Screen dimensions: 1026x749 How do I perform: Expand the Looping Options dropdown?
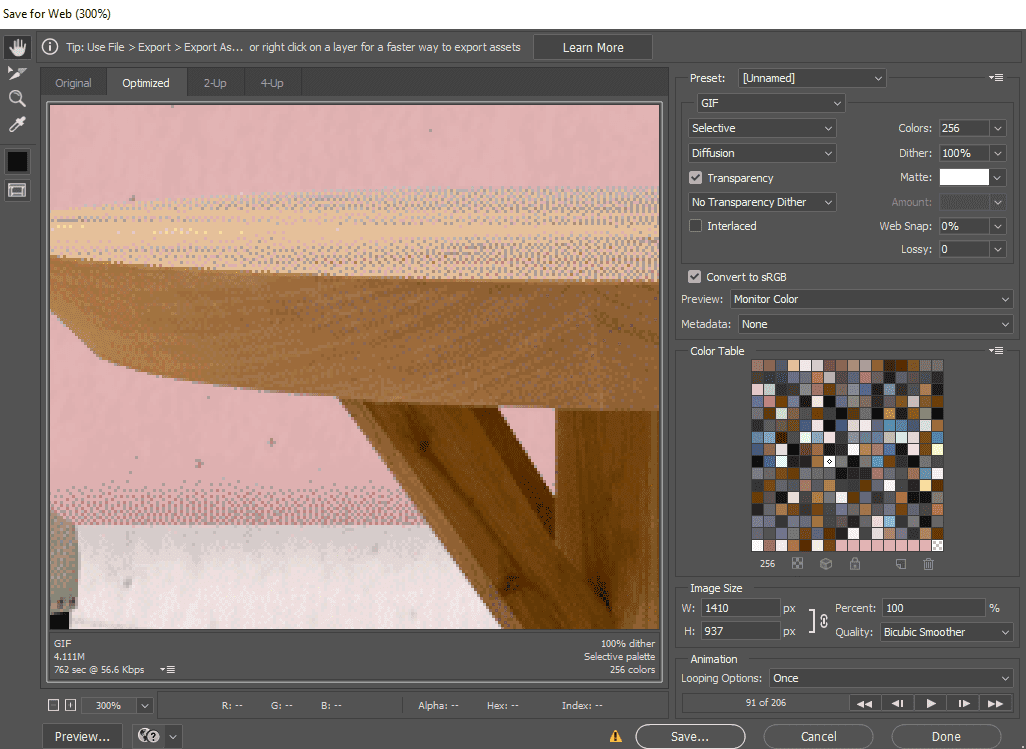click(890, 678)
